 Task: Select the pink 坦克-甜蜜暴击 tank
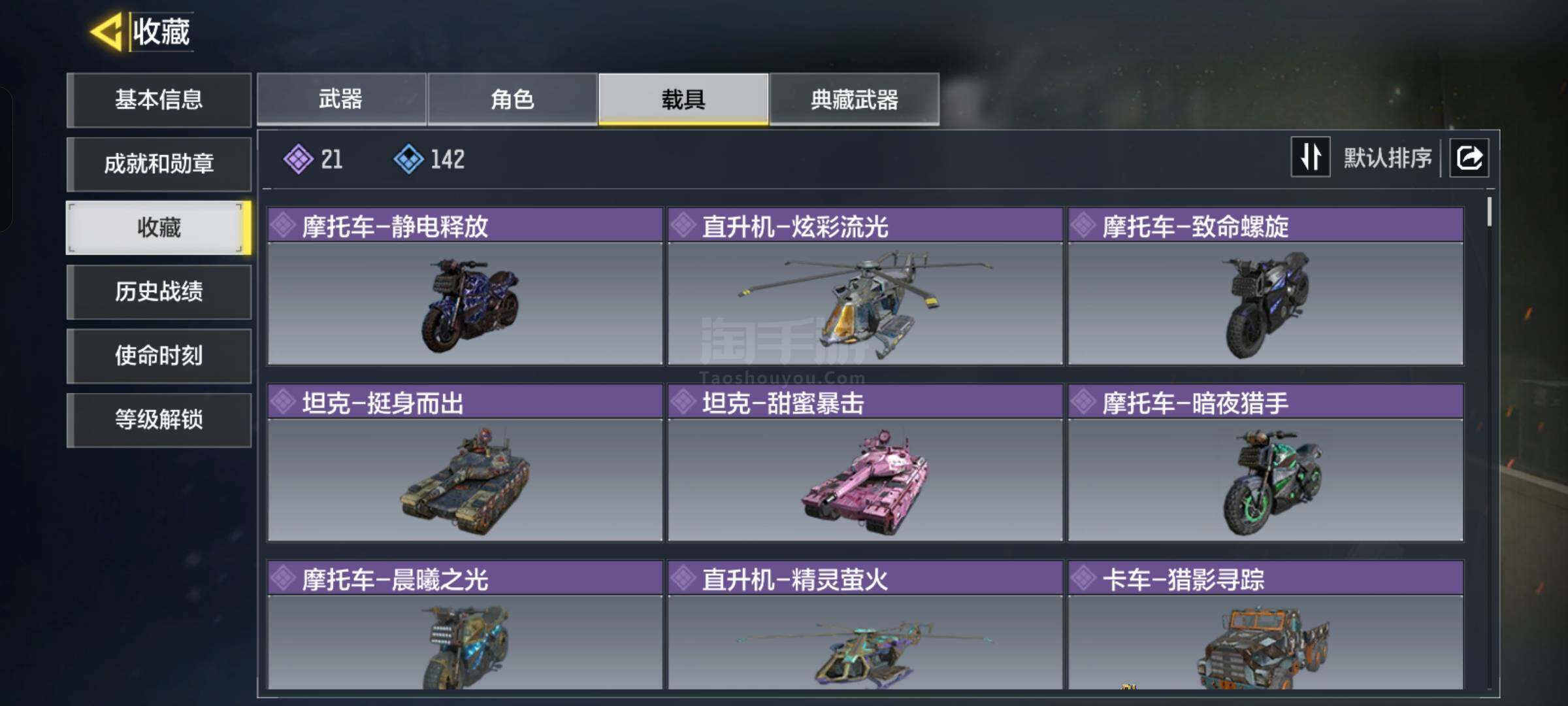865,480
